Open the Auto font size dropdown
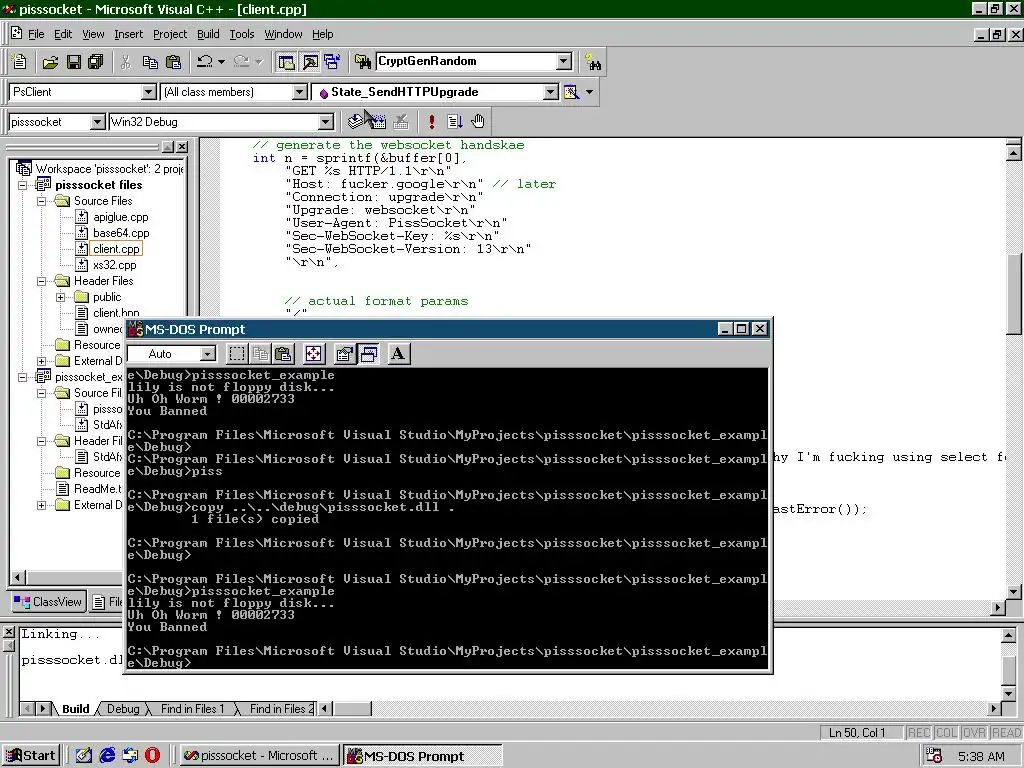This screenshot has width=1024, height=768. 208,354
